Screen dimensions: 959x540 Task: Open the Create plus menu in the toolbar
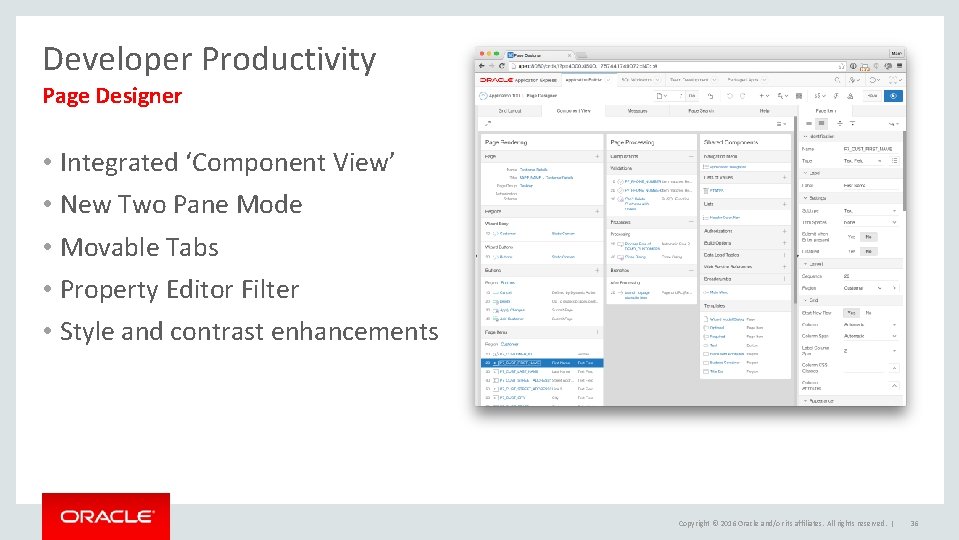coord(764,96)
